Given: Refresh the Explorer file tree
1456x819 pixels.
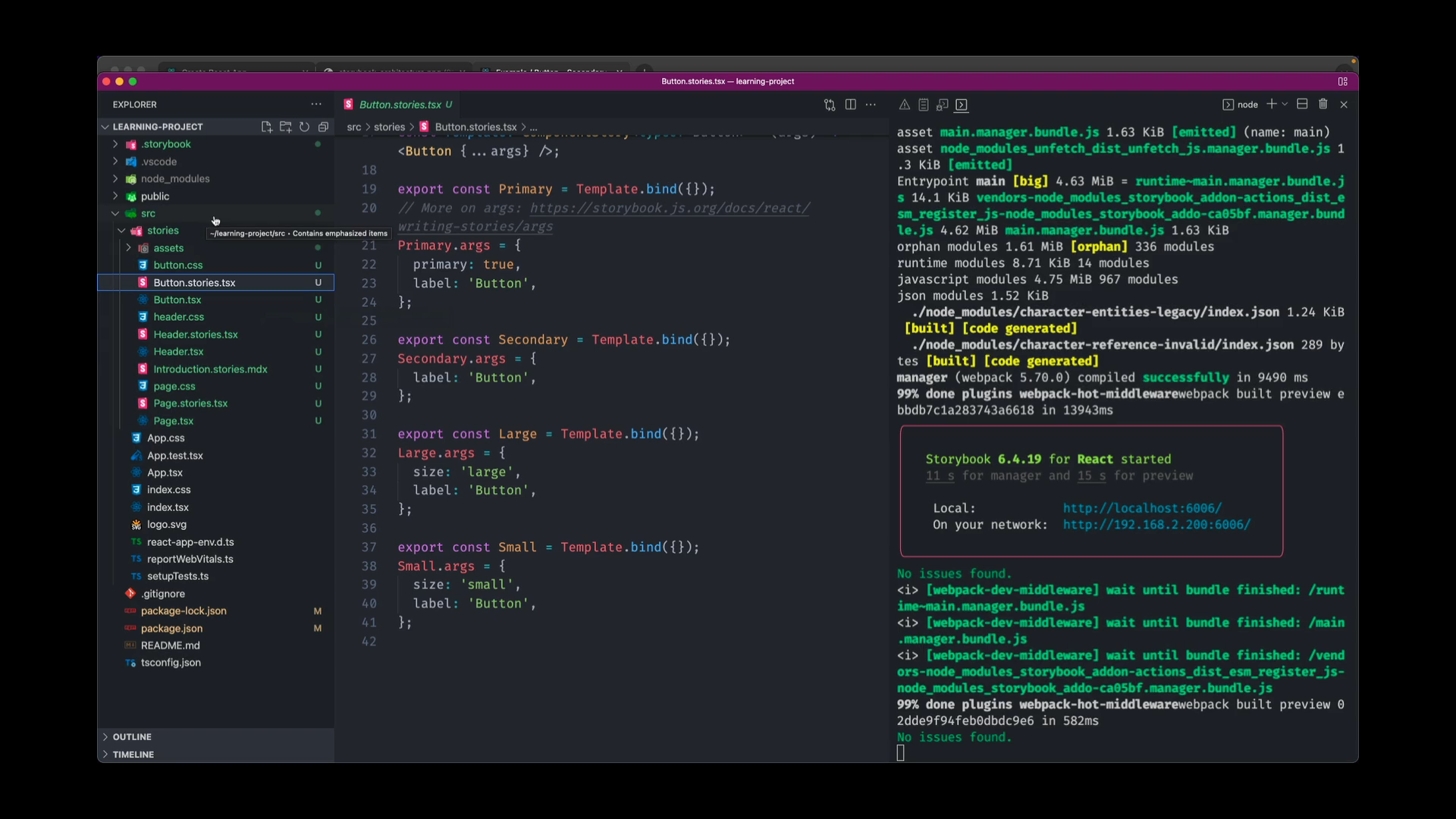Looking at the screenshot, I should coord(304,127).
